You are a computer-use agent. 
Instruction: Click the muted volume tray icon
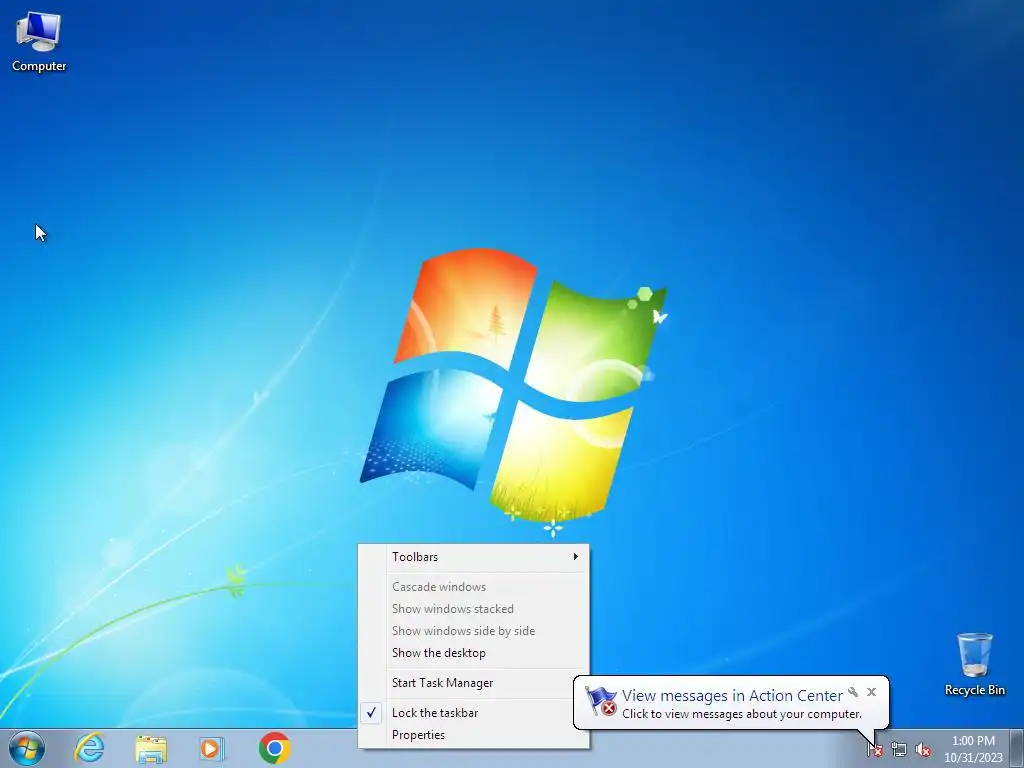pyautogui.click(x=923, y=750)
